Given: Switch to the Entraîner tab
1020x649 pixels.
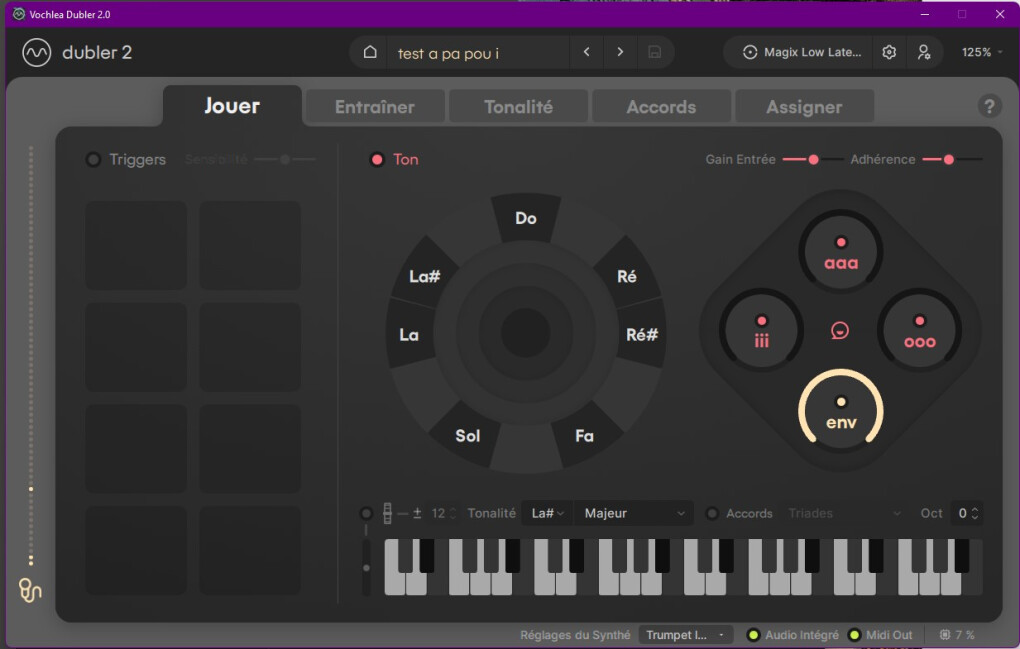Looking at the screenshot, I should point(374,107).
